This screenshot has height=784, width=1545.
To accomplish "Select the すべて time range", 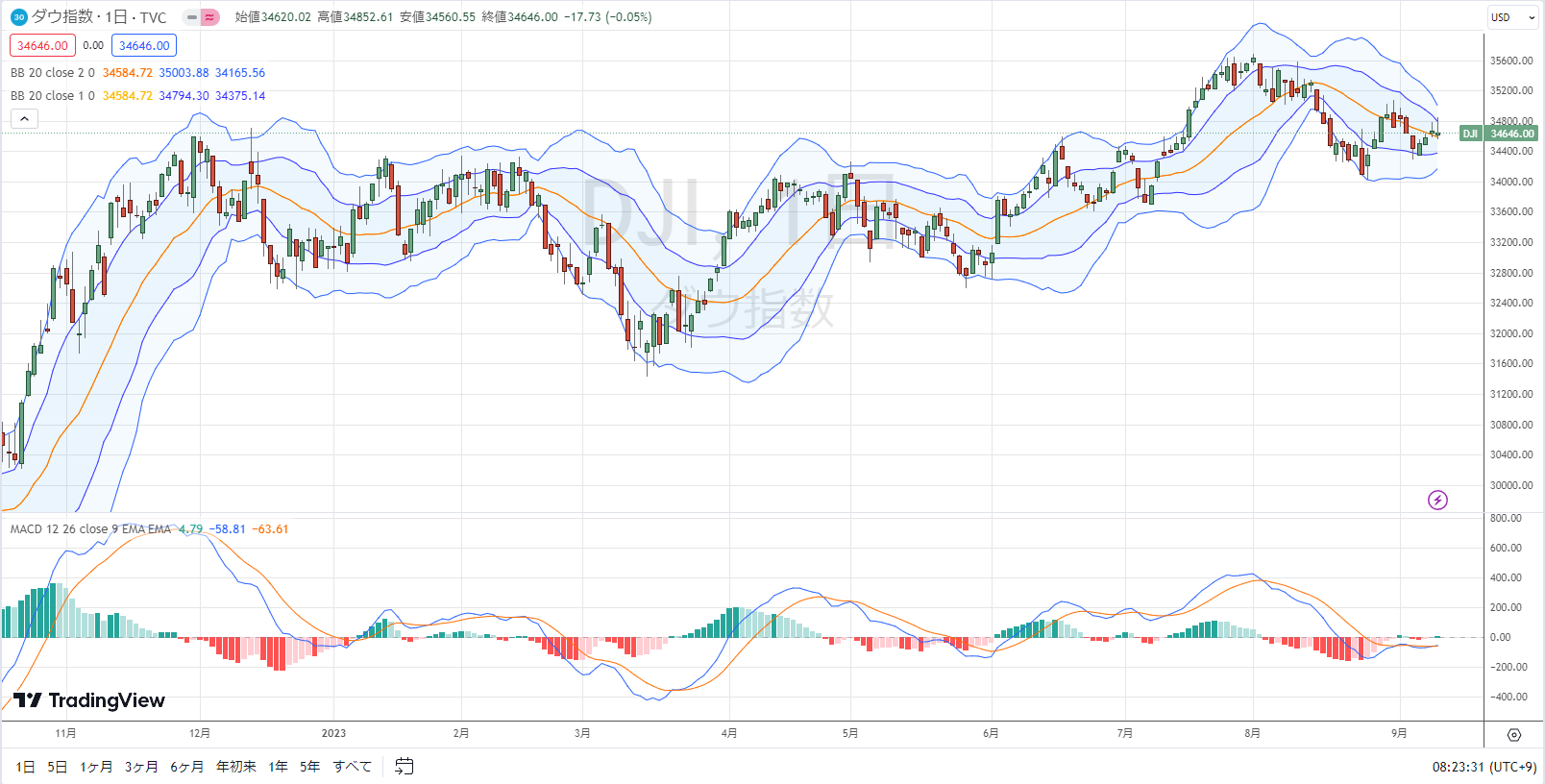I will 352,767.
